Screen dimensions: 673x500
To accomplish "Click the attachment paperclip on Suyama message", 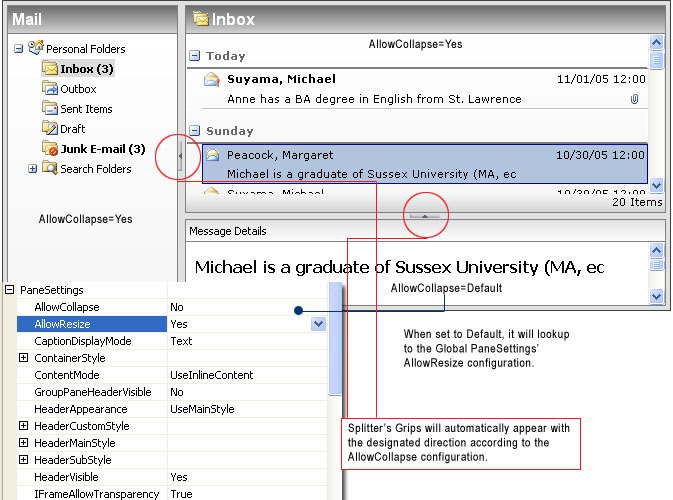I will click(635, 99).
